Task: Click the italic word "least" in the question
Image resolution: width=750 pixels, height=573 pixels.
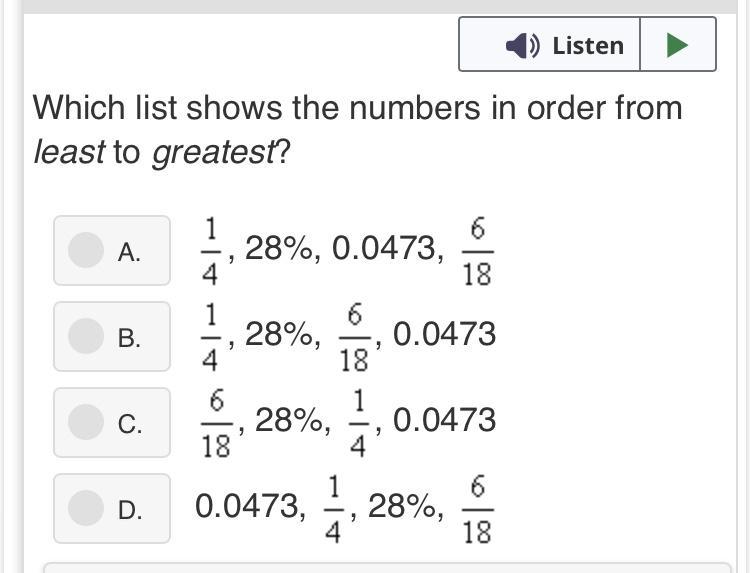Action: (x=69, y=153)
